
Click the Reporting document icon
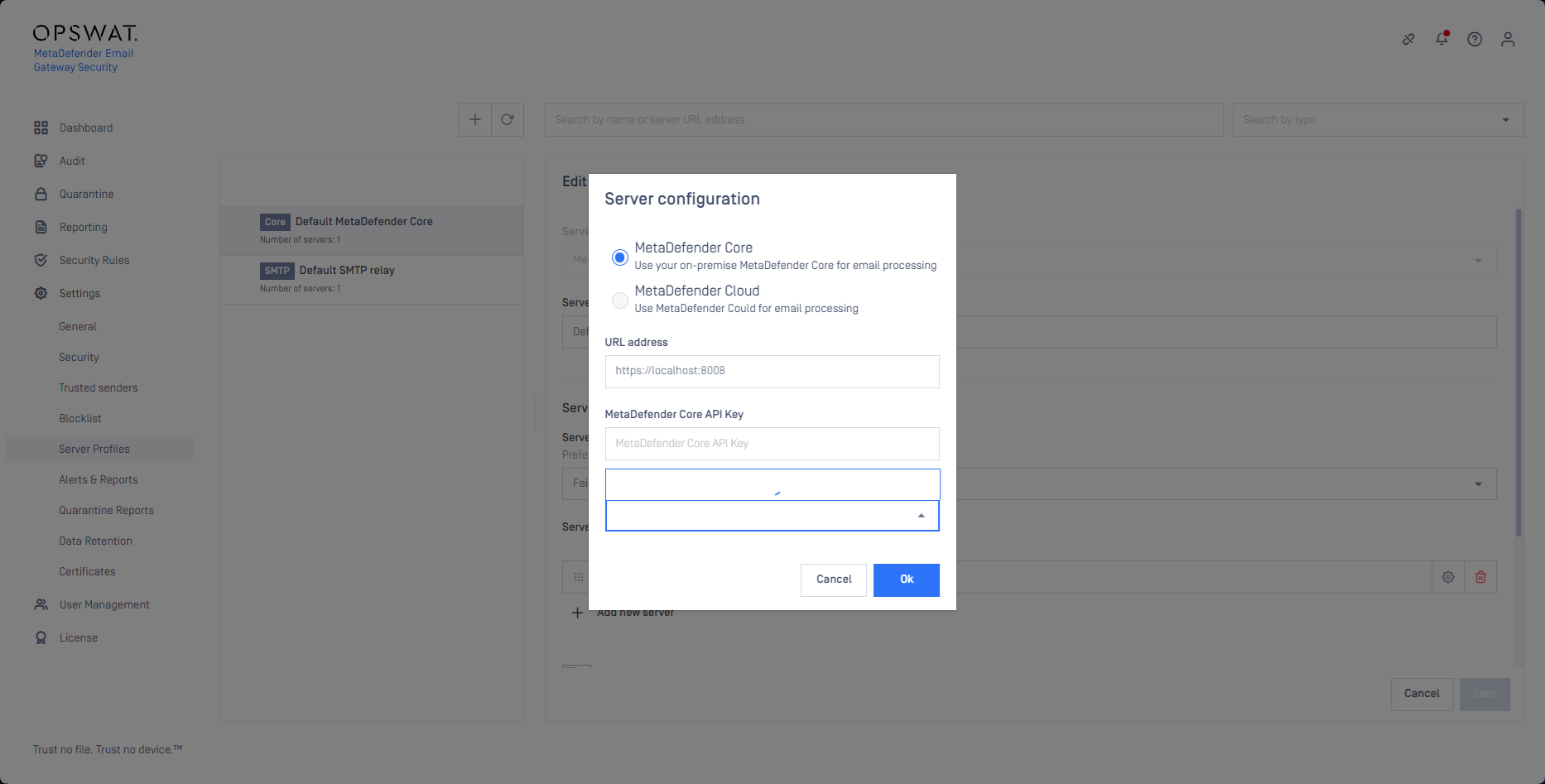[x=41, y=227]
